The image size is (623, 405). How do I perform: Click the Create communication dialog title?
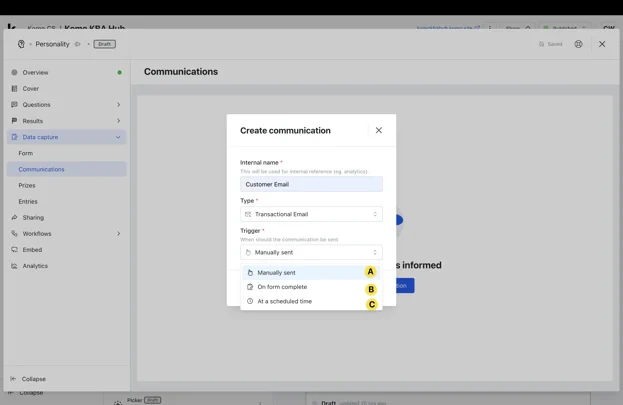285,130
